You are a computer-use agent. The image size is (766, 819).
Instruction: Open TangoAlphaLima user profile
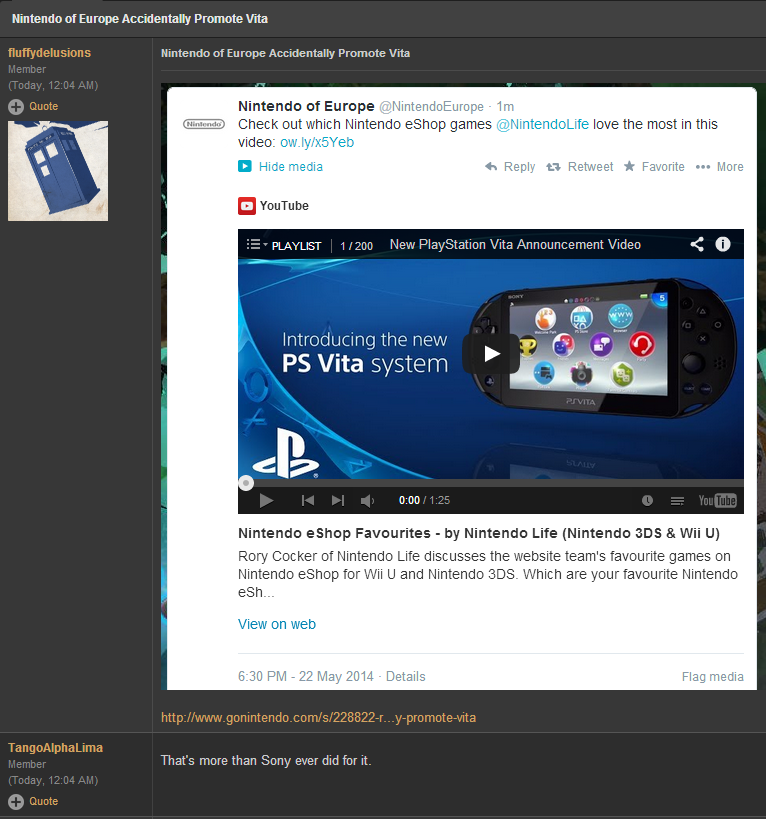pyautogui.click(x=55, y=748)
